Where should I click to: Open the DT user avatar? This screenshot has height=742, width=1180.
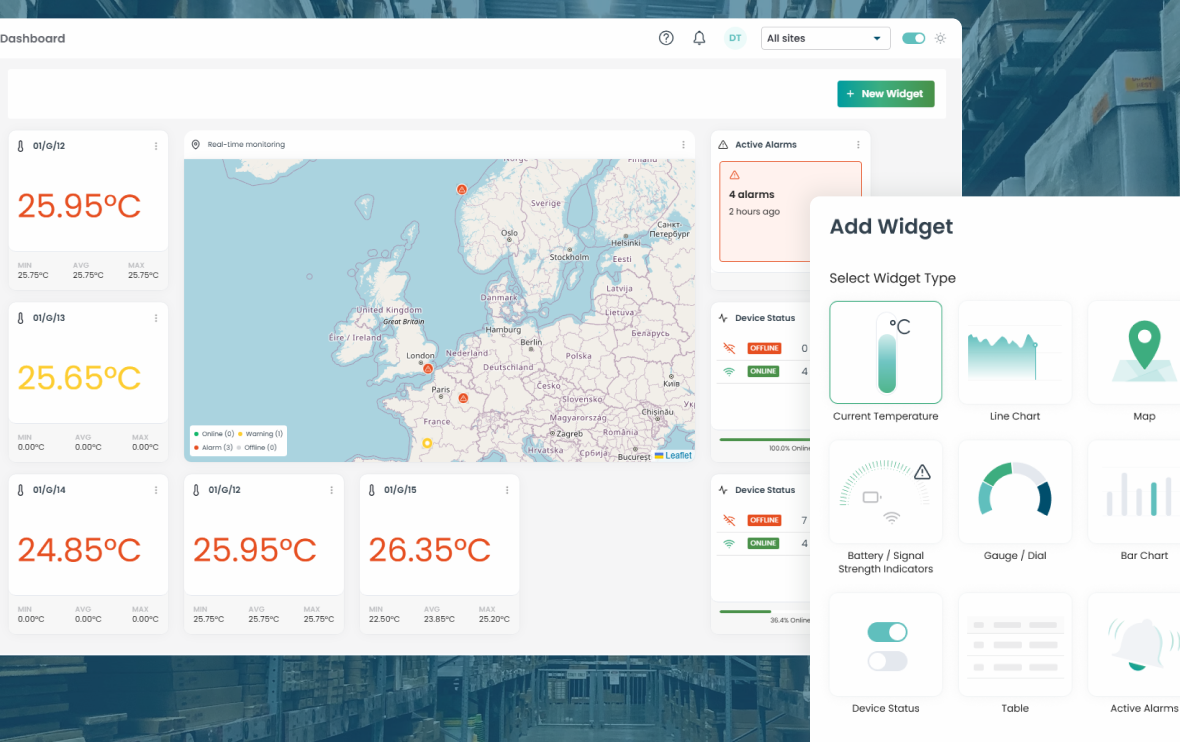[734, 38]
